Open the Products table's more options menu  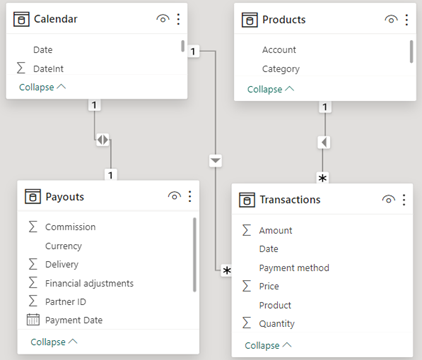pyautogui.click(x=406, y=20)
